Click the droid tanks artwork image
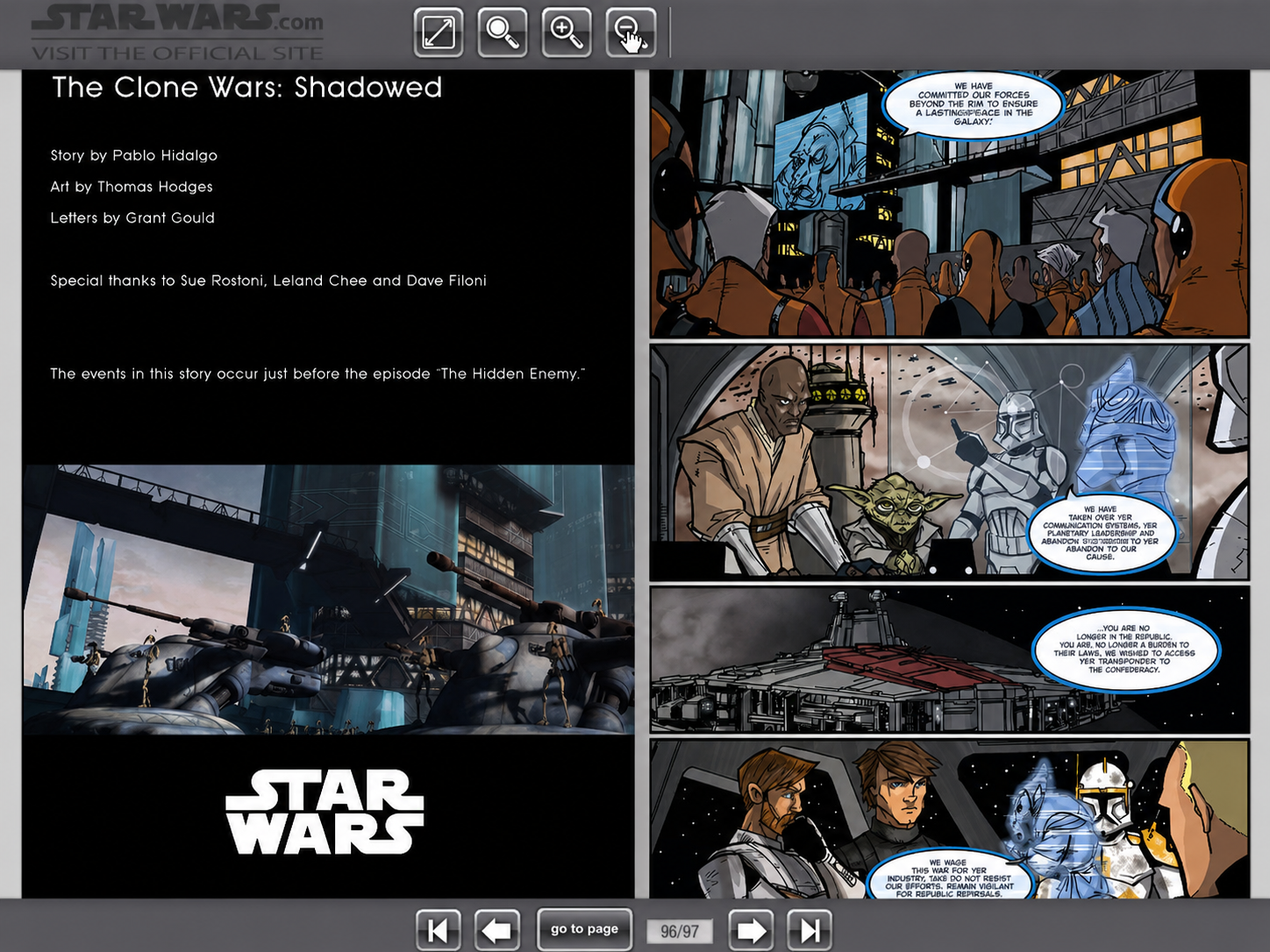 [x=328, y=600]
